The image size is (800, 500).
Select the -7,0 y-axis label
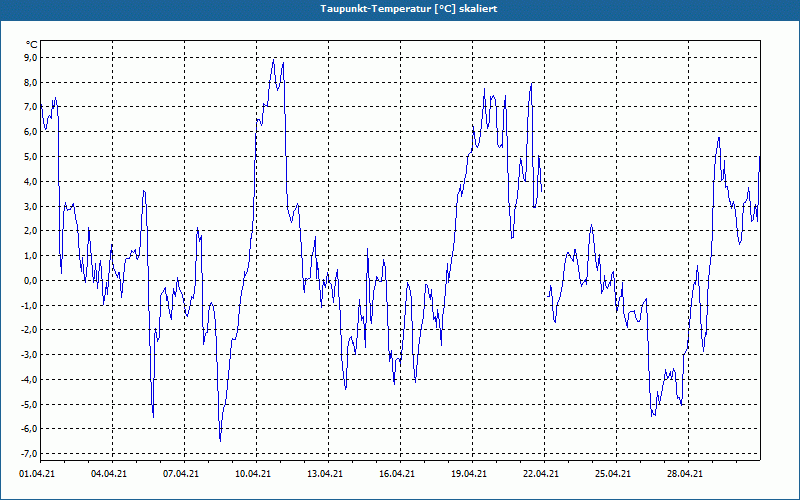30,454
